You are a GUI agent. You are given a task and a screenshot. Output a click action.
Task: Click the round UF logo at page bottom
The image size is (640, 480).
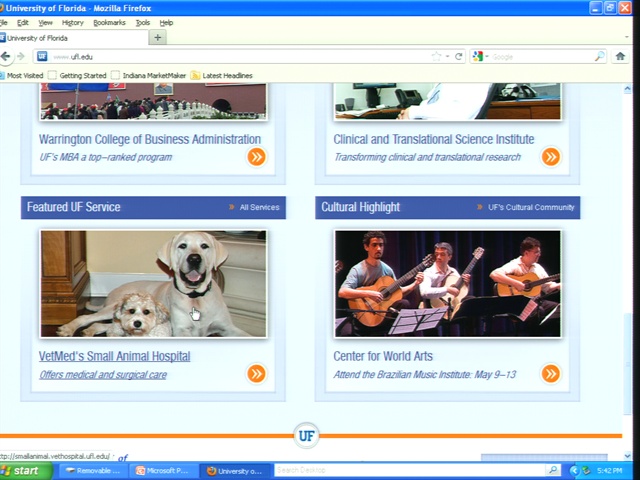click(x=307, y=436)
